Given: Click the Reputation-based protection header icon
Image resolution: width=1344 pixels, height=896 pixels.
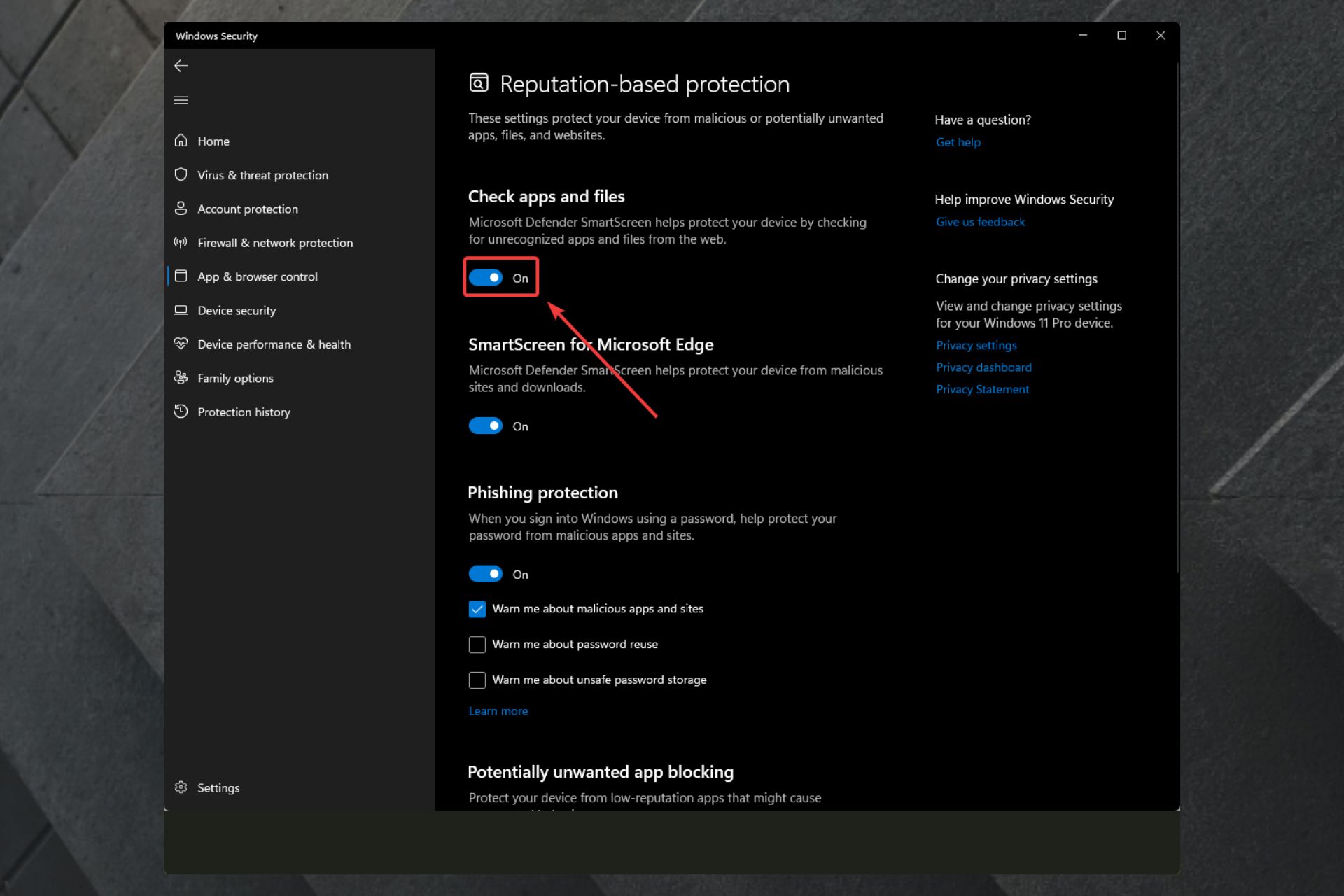Looking at the screenshot, I should click(479, 83).
